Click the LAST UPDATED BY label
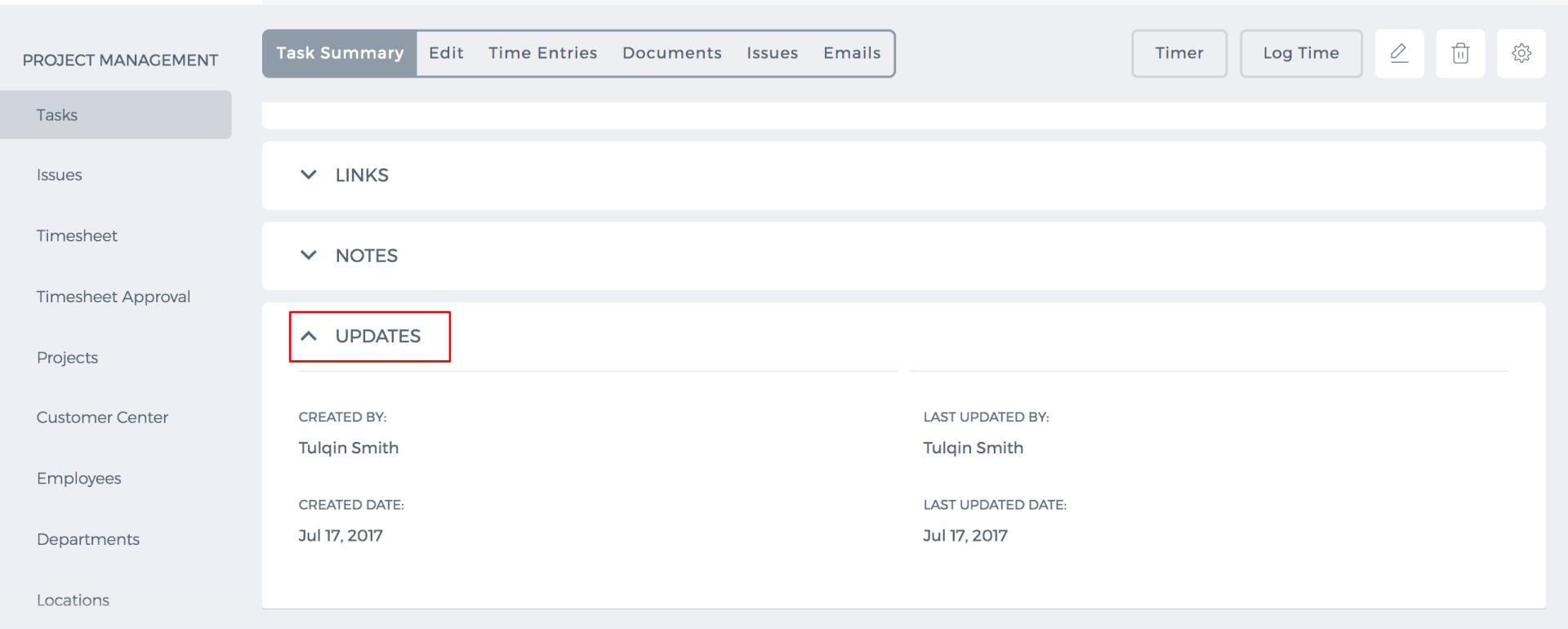This screenshot has width=1568, height=629. (x=986, y=417)
